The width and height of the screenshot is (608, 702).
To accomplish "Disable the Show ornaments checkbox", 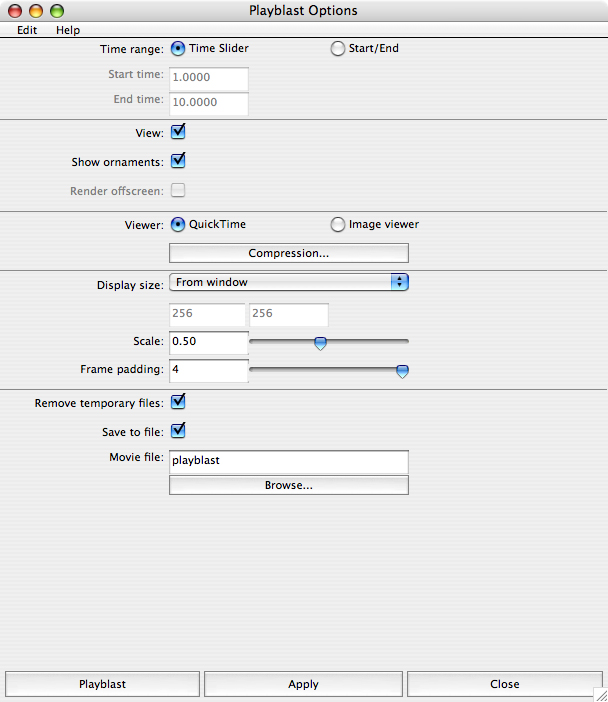I will (178, 161).
